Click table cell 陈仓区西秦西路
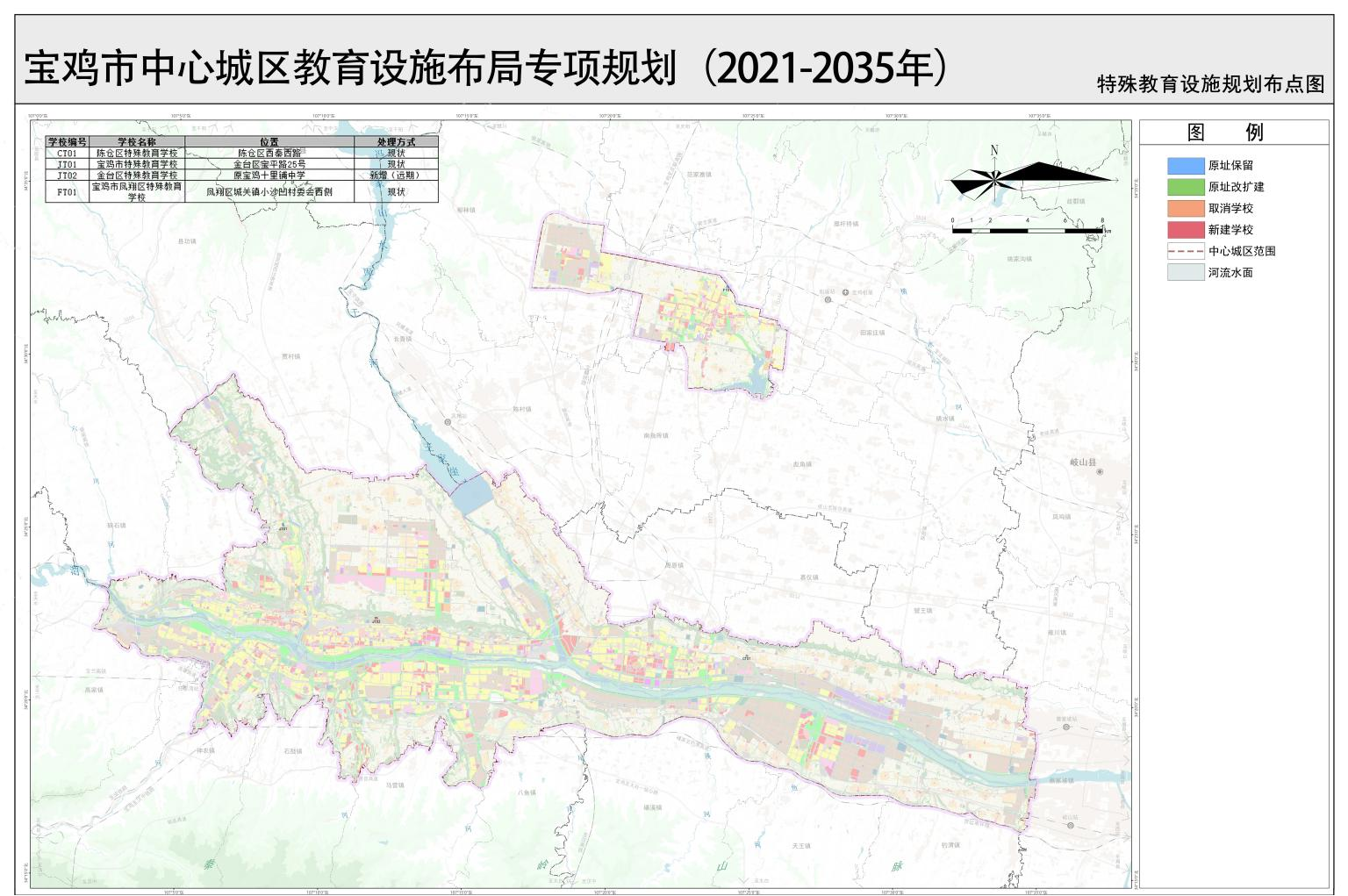This screenshot has height=896, width=1348. click(269, 153)
